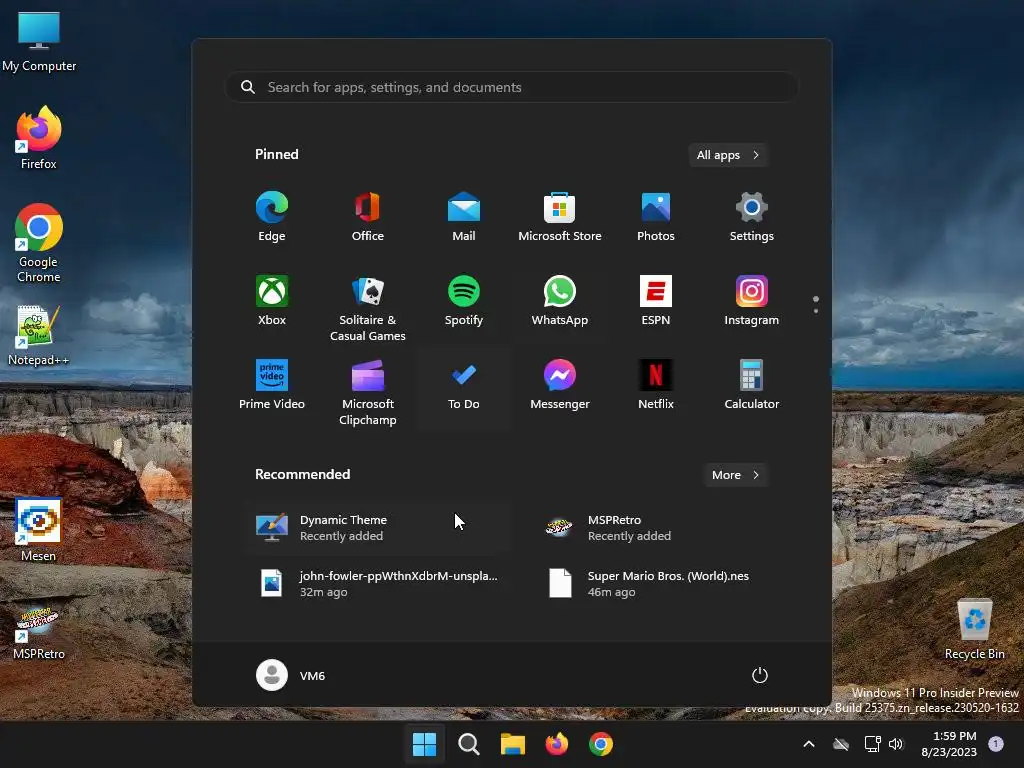Show hidden system tray icons
This screenshot has width=1024, height=768.
click(x=808, y=744)
